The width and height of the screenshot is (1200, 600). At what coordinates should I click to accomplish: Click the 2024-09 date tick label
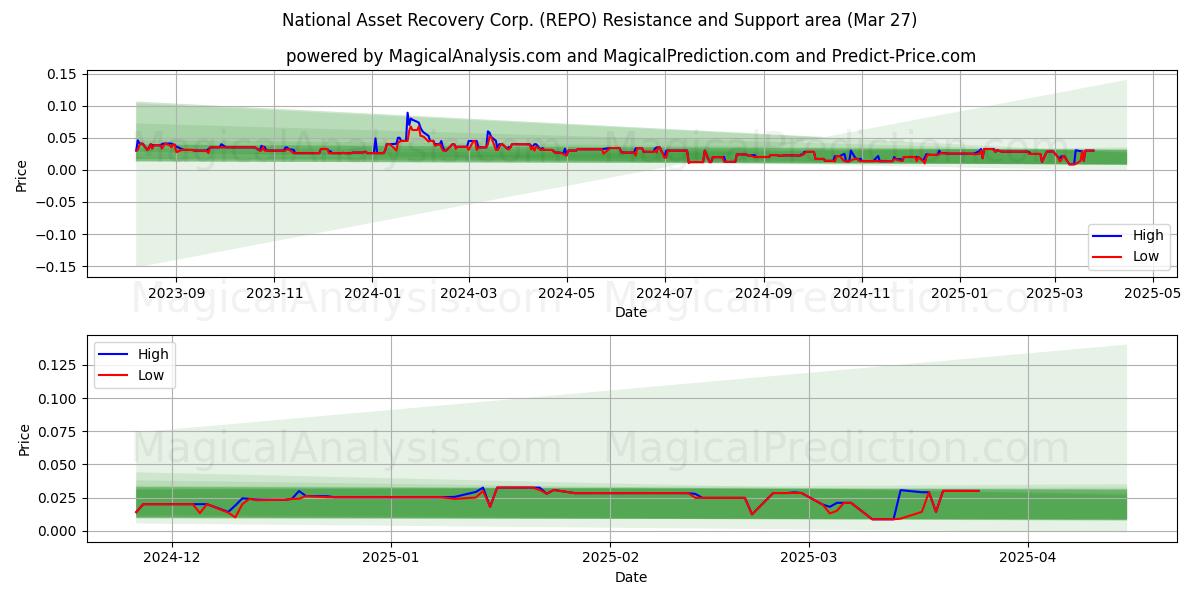764,293
